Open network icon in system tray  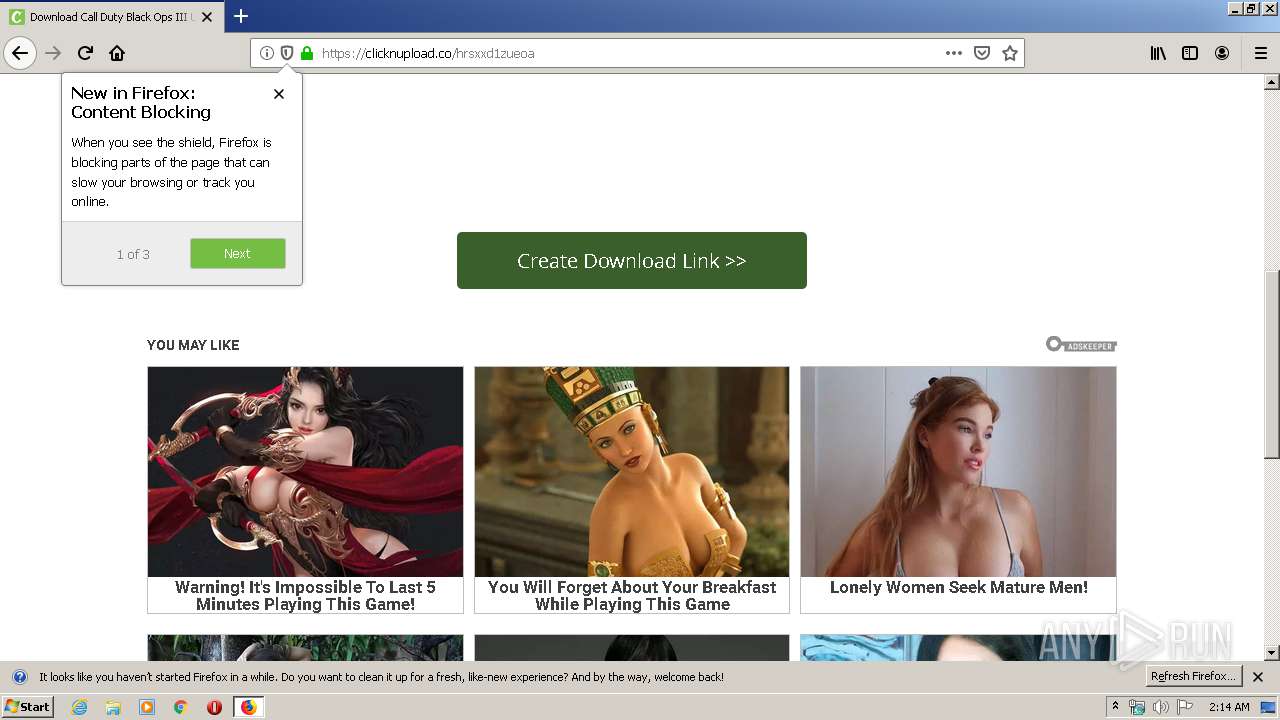point(1137,707)
